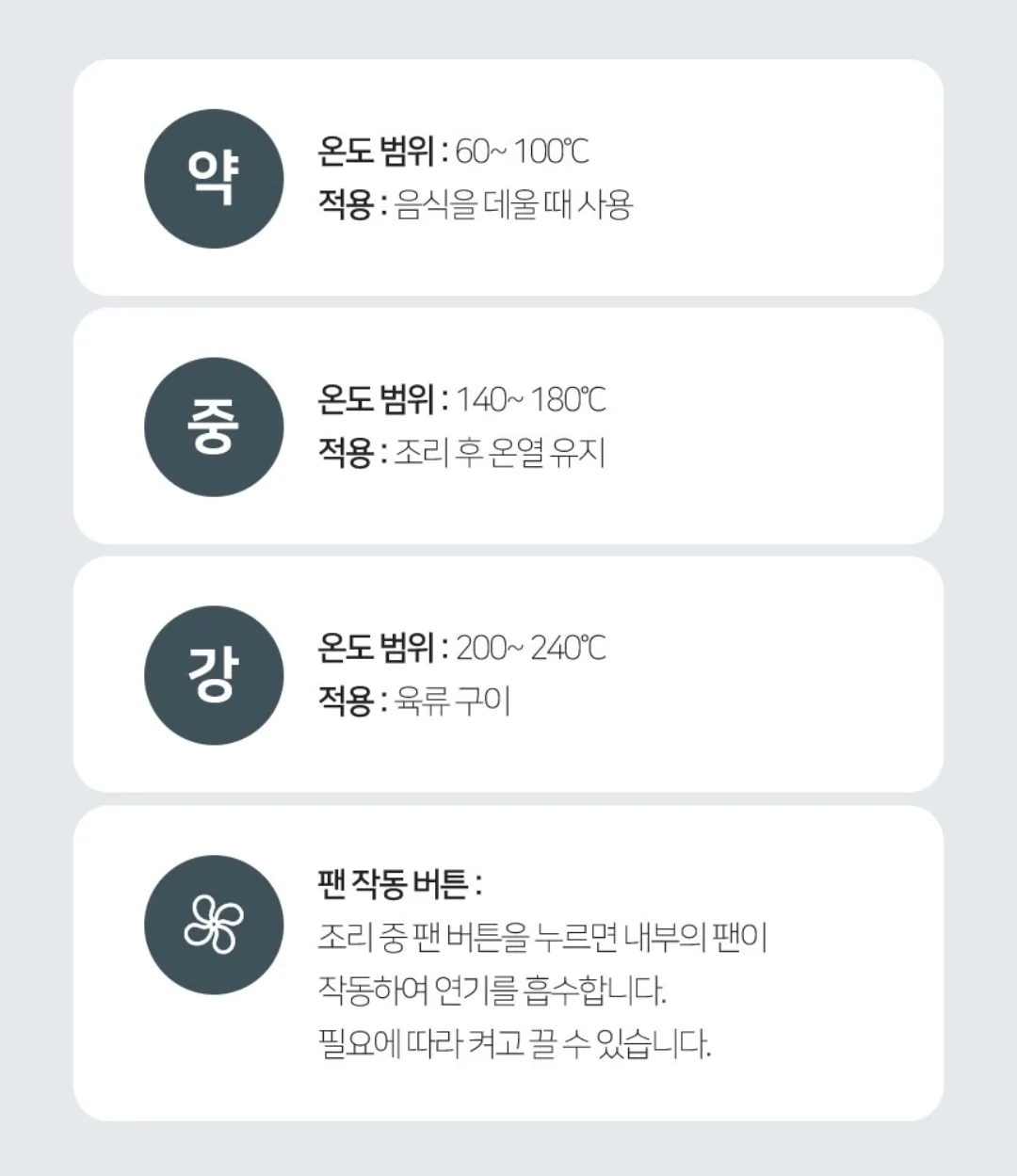This screenshot has width=1017, height=1176.
Task: Click the 팬 작동 버튼 heading
Action: click(400, 884)
